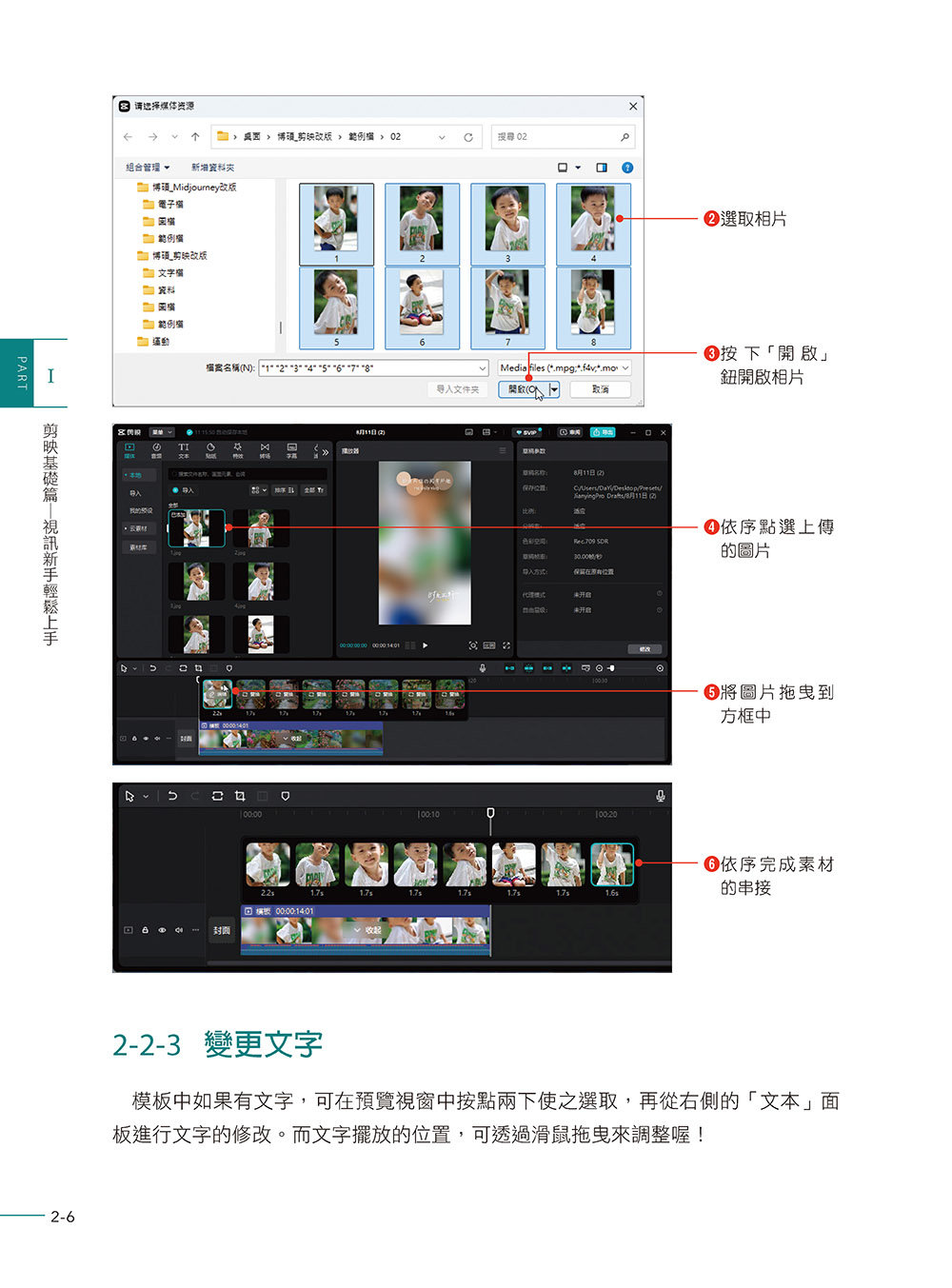The height and width of the screenshot is (1288, 952).
Task: Select the 文本 (Text) panel icon
Action: click(x=184, y=449)
